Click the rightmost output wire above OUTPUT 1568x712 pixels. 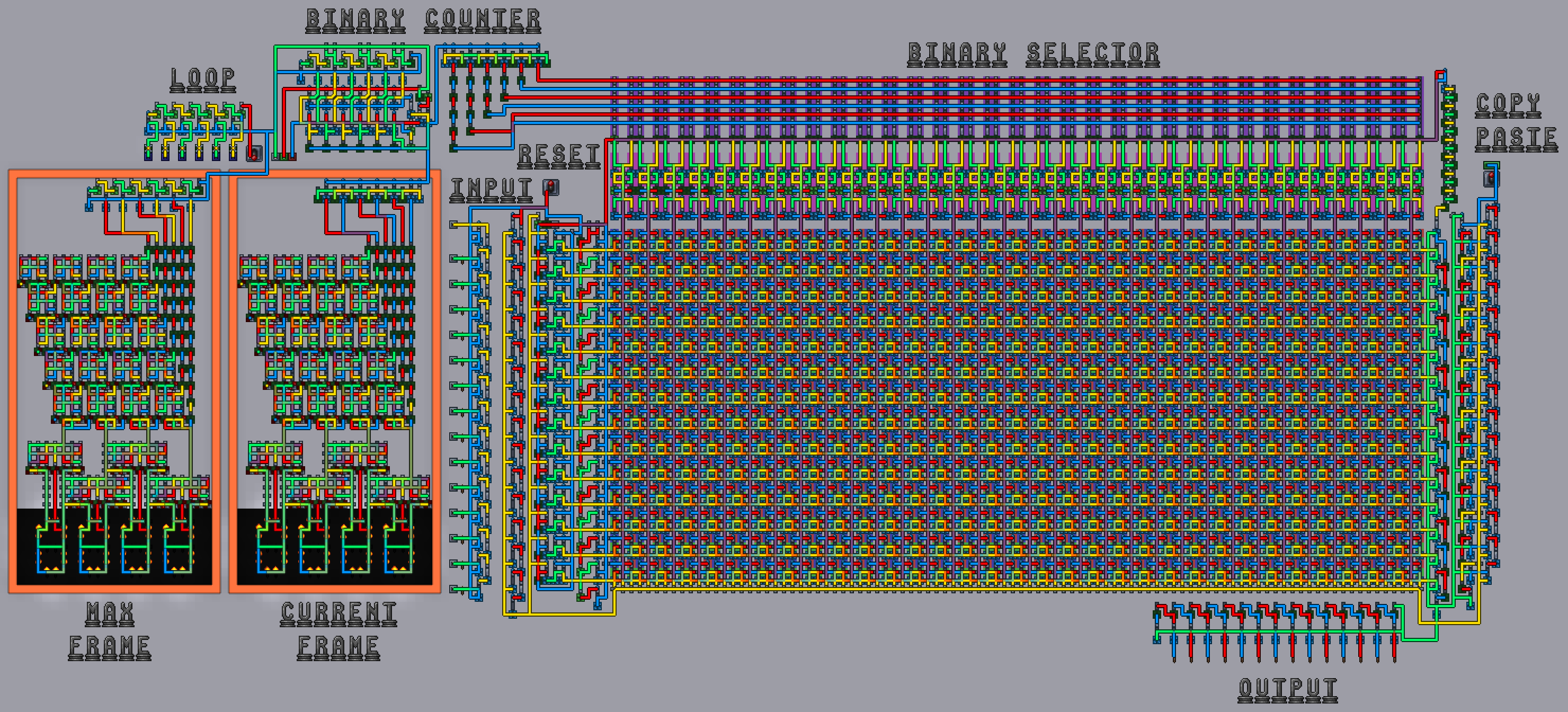tap(1394, 649)
